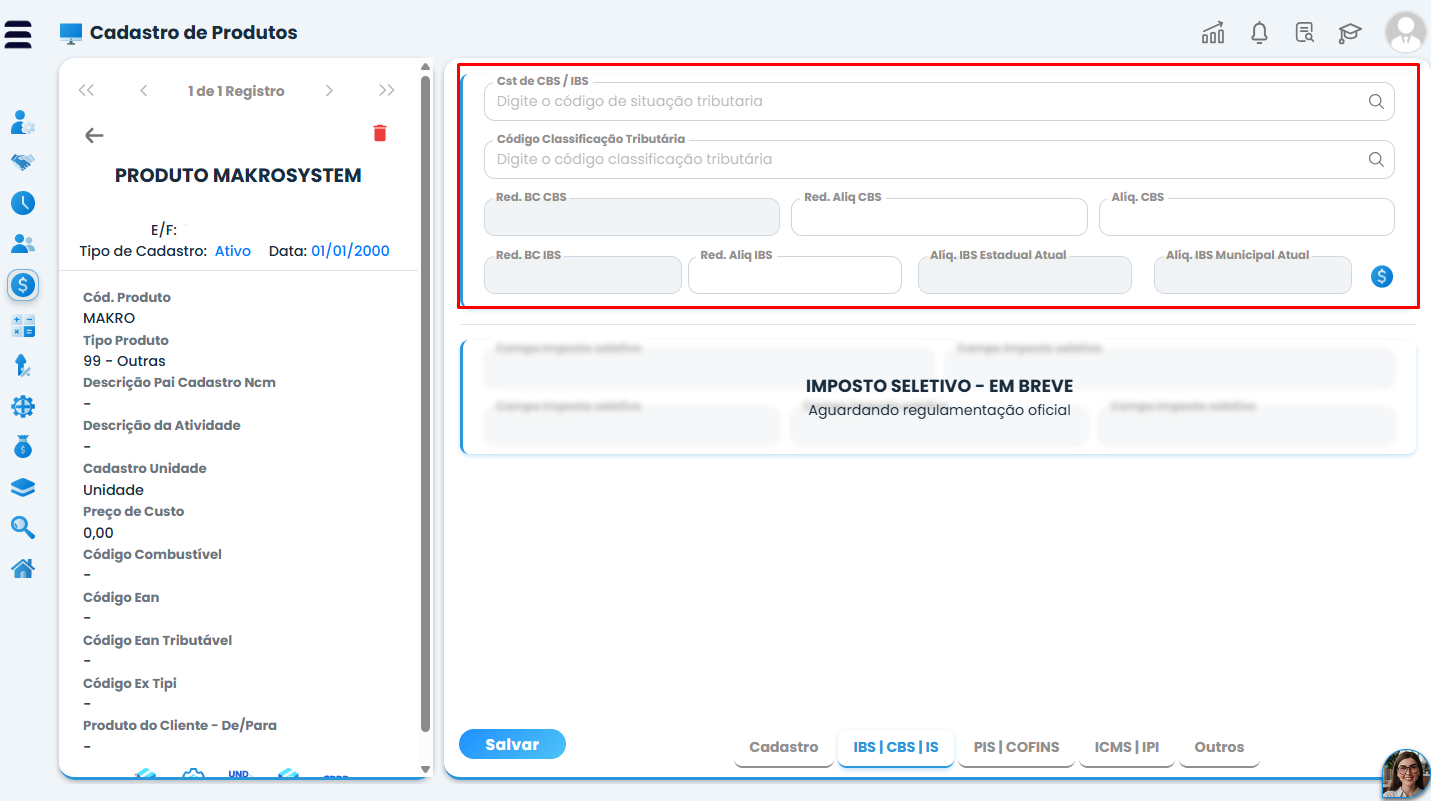The width and height of the screenshot is (1431, 801).
Task: Click the date 01/01/2000
Action: (350, 251)
